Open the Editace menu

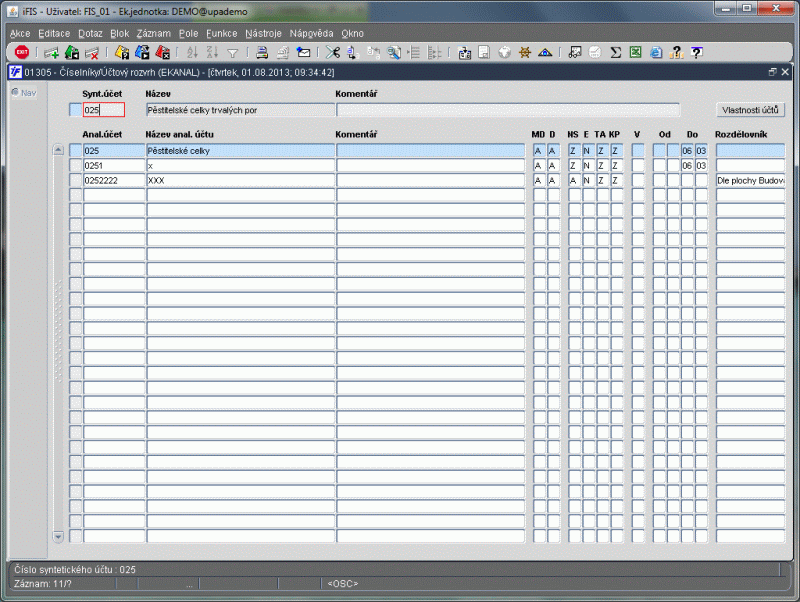point(54,34)
